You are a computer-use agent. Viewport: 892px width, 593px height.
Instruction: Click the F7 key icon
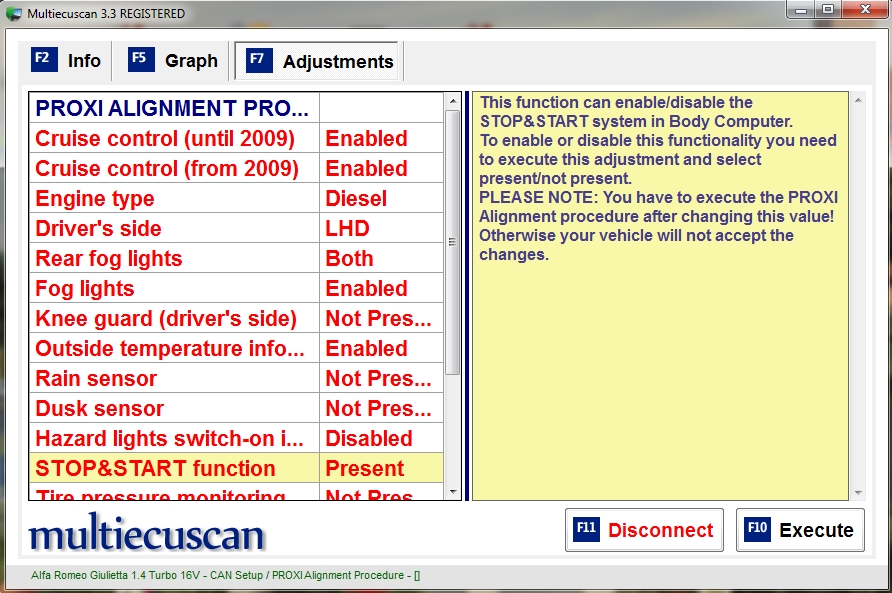[259, 60]
